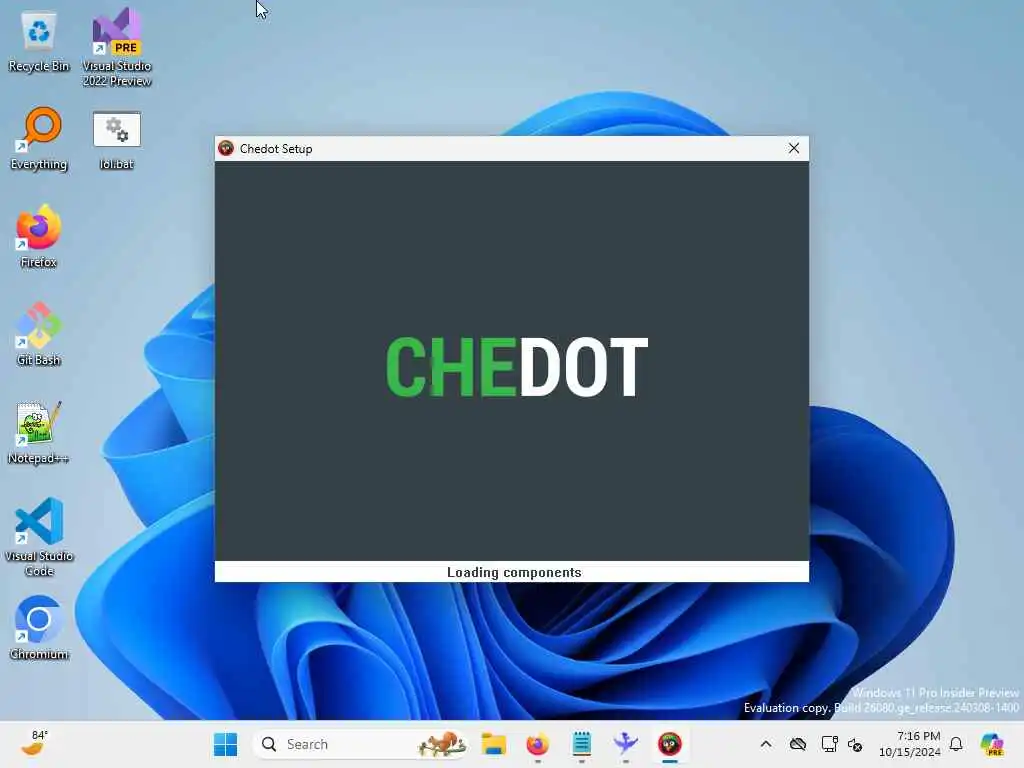Close the Chedot Setup window
Image resolution: width=1024 pixels, height=768 pixels.
pos(793,148)
